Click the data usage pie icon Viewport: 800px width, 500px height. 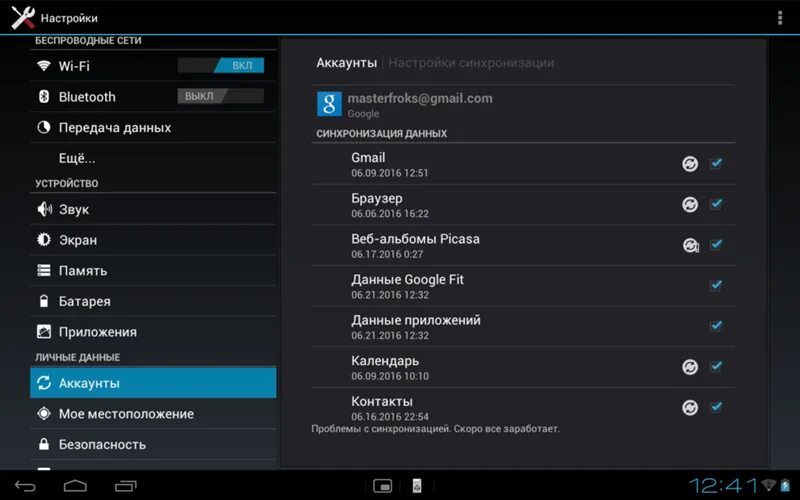[x=44, y=127]
